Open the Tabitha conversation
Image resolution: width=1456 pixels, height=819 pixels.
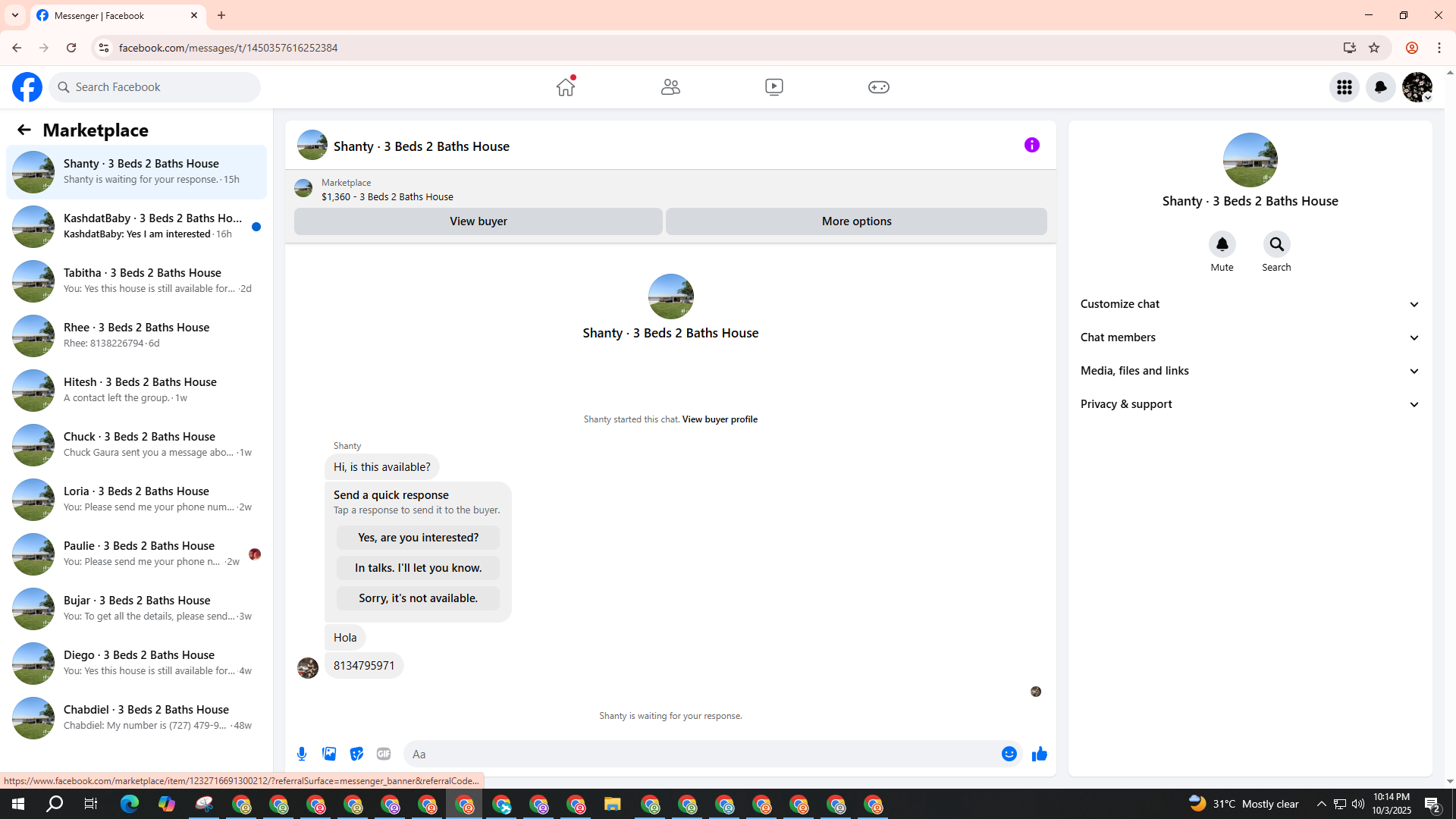click(x=136, y=281)
